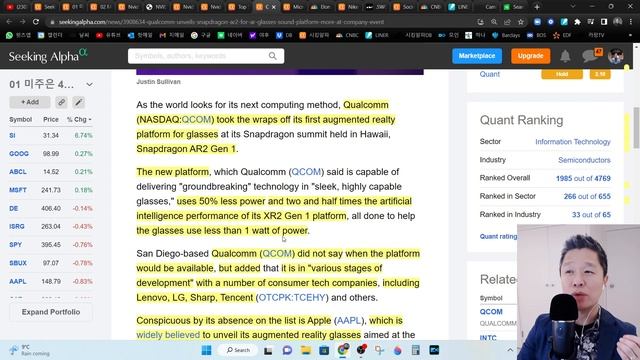The width and height of the screenshot is (640, 360).
Task: Open the QCOM symbol under Related stocks
Action: (491, 312)
